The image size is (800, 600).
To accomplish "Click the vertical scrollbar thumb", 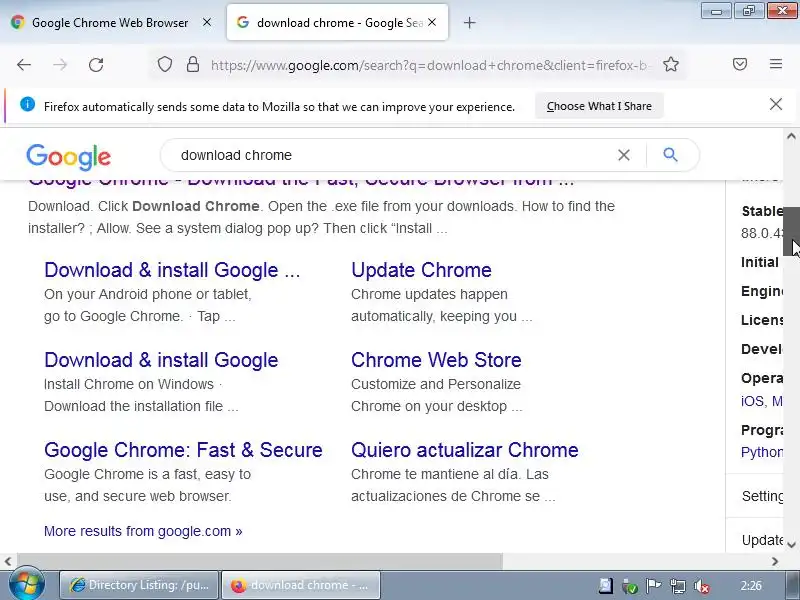I will (791, 232).
